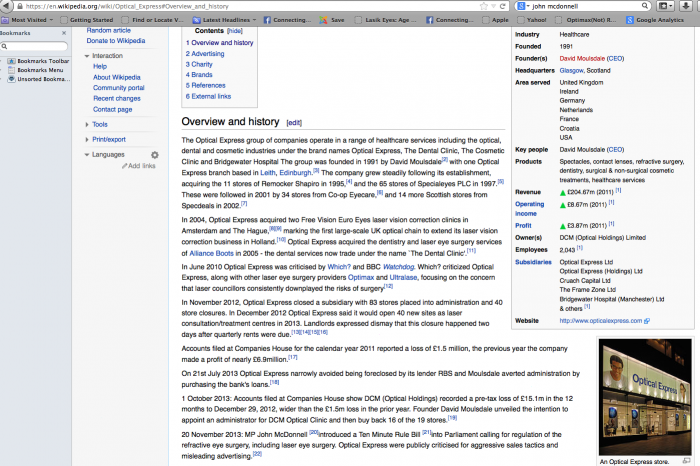Collapse the Interaction sidebar section
Viewport: 700px width, 466px height.
[x=87, y=56]
